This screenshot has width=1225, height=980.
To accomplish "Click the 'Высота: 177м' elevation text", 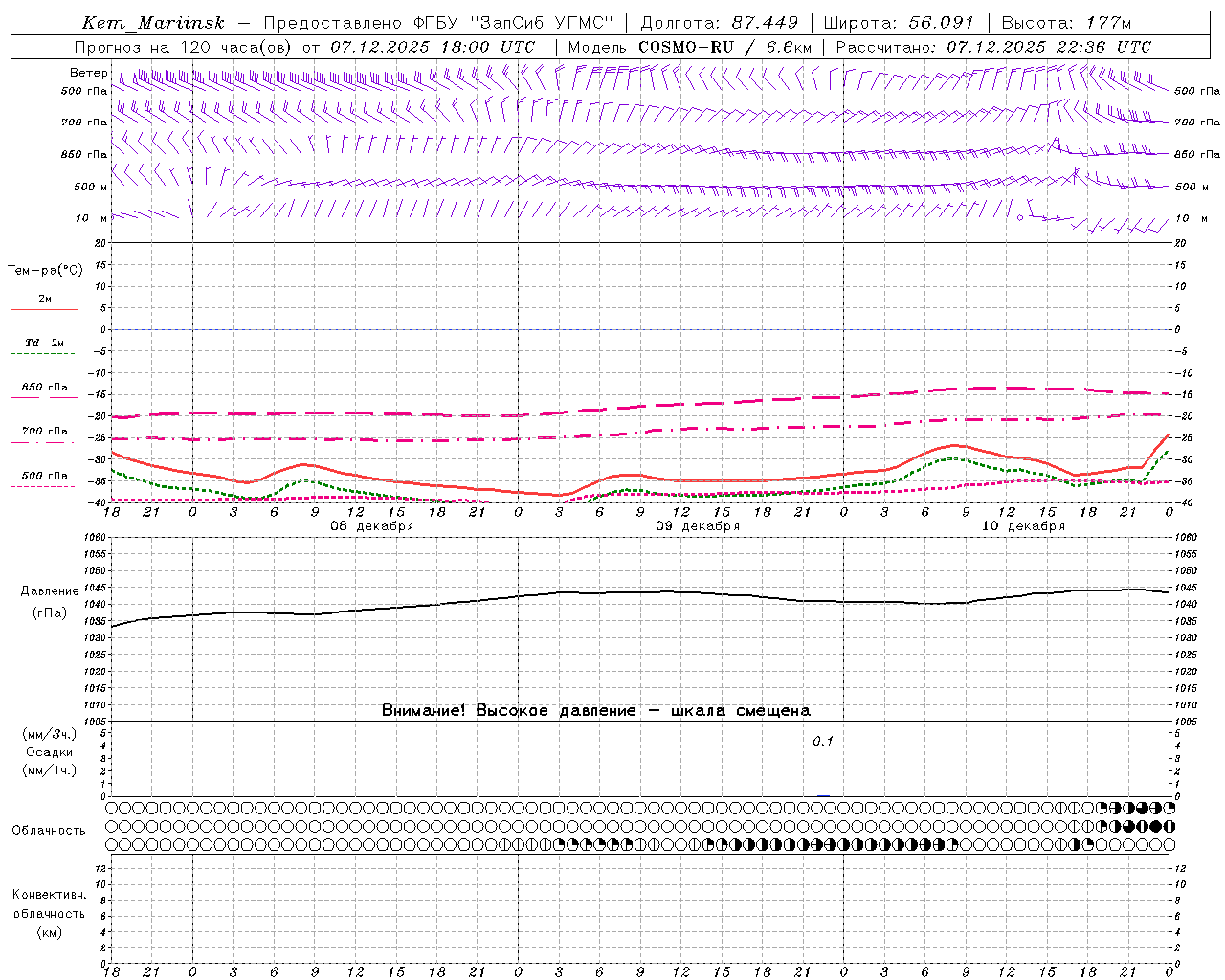I will [1067, 23].
